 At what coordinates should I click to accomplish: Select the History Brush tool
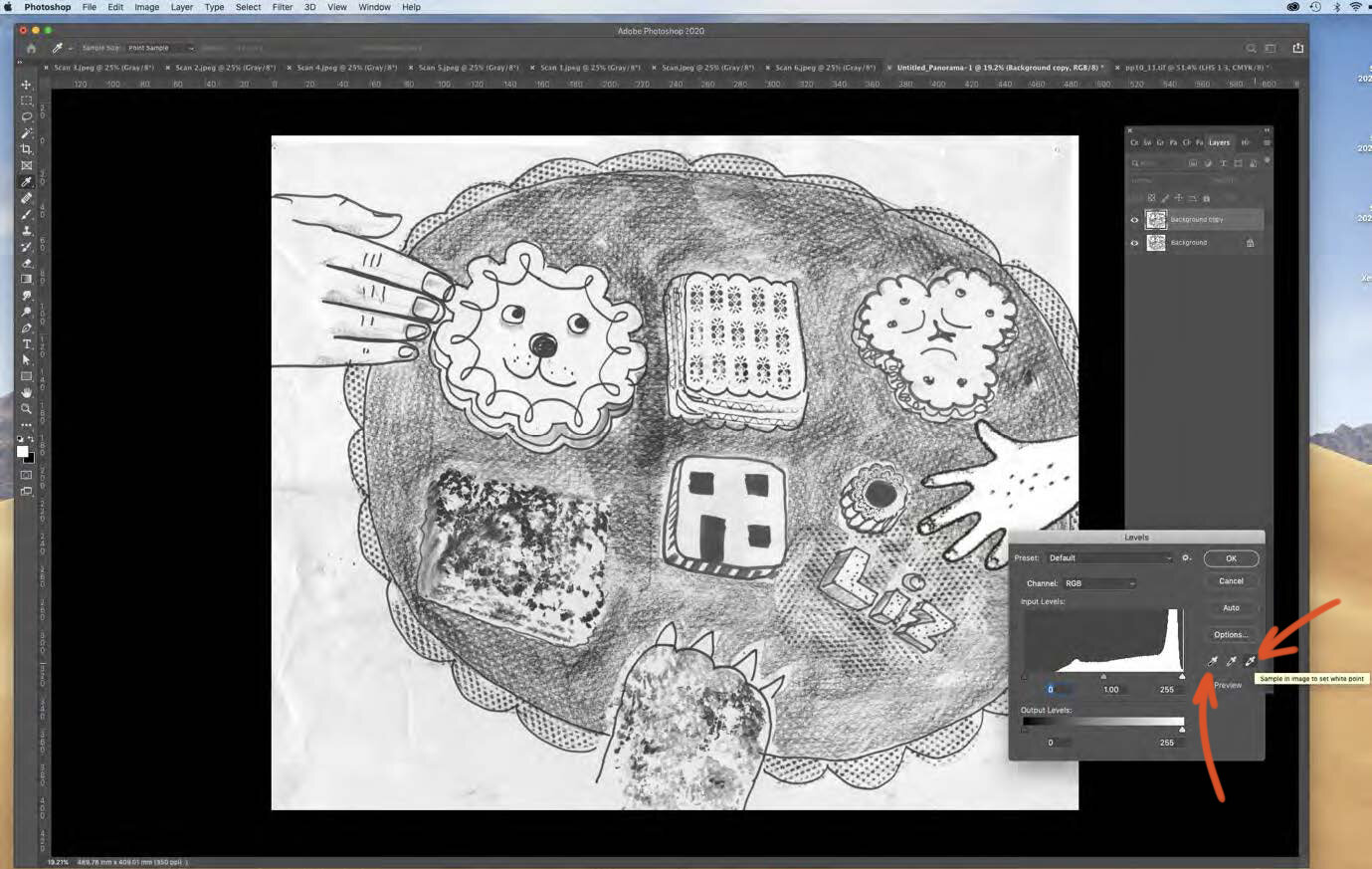click(27, 247)
